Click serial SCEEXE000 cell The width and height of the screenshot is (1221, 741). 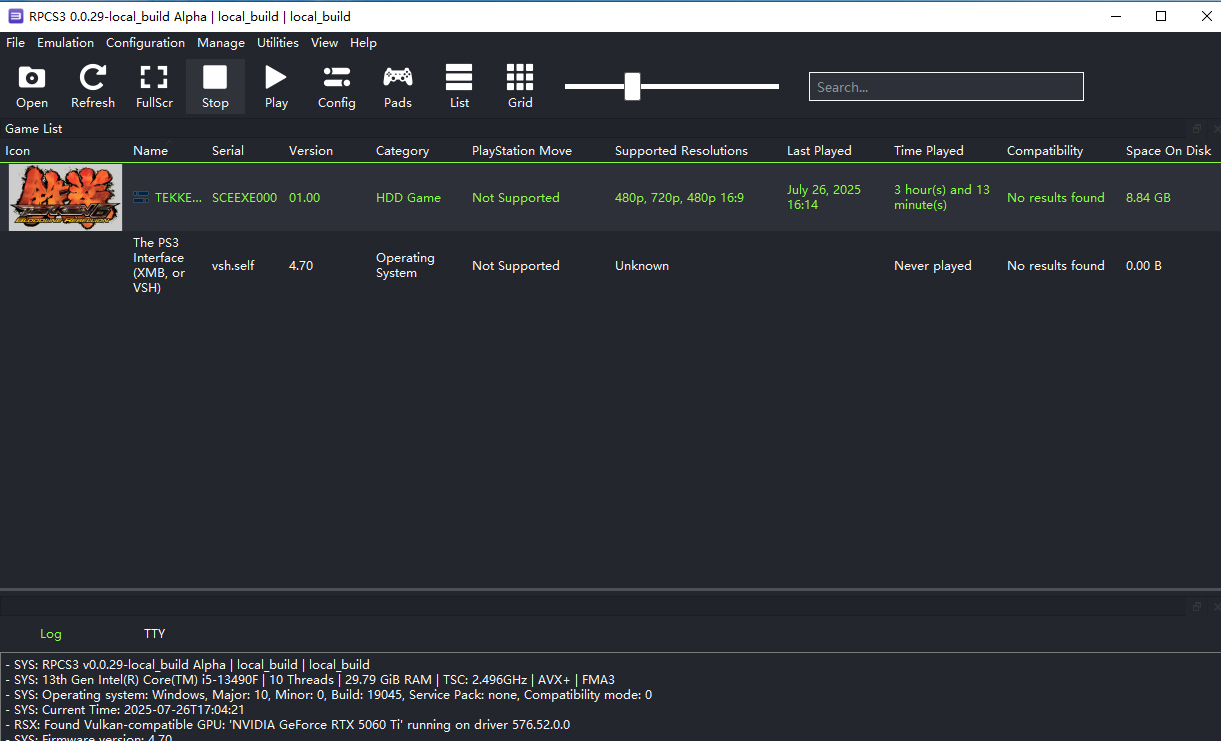point(245,198)
